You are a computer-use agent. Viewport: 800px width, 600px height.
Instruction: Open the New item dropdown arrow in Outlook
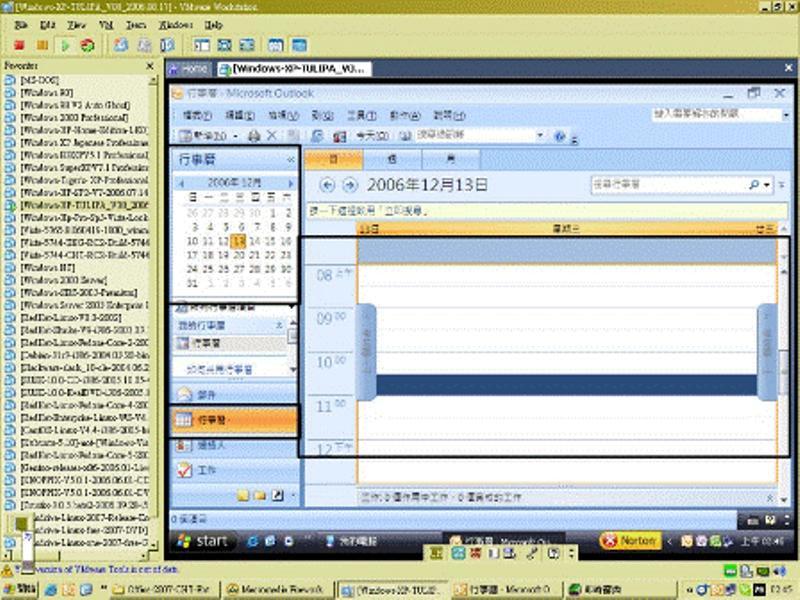tap(235, 136)
